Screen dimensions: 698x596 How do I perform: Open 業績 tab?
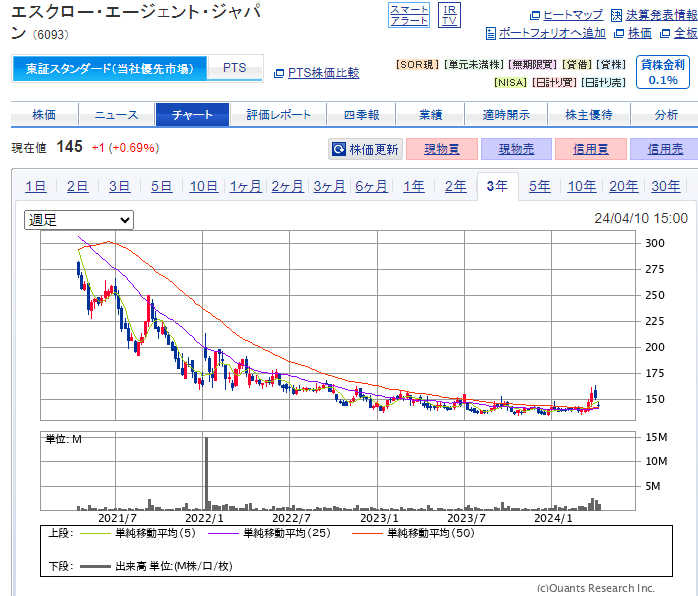coord(430,115)
